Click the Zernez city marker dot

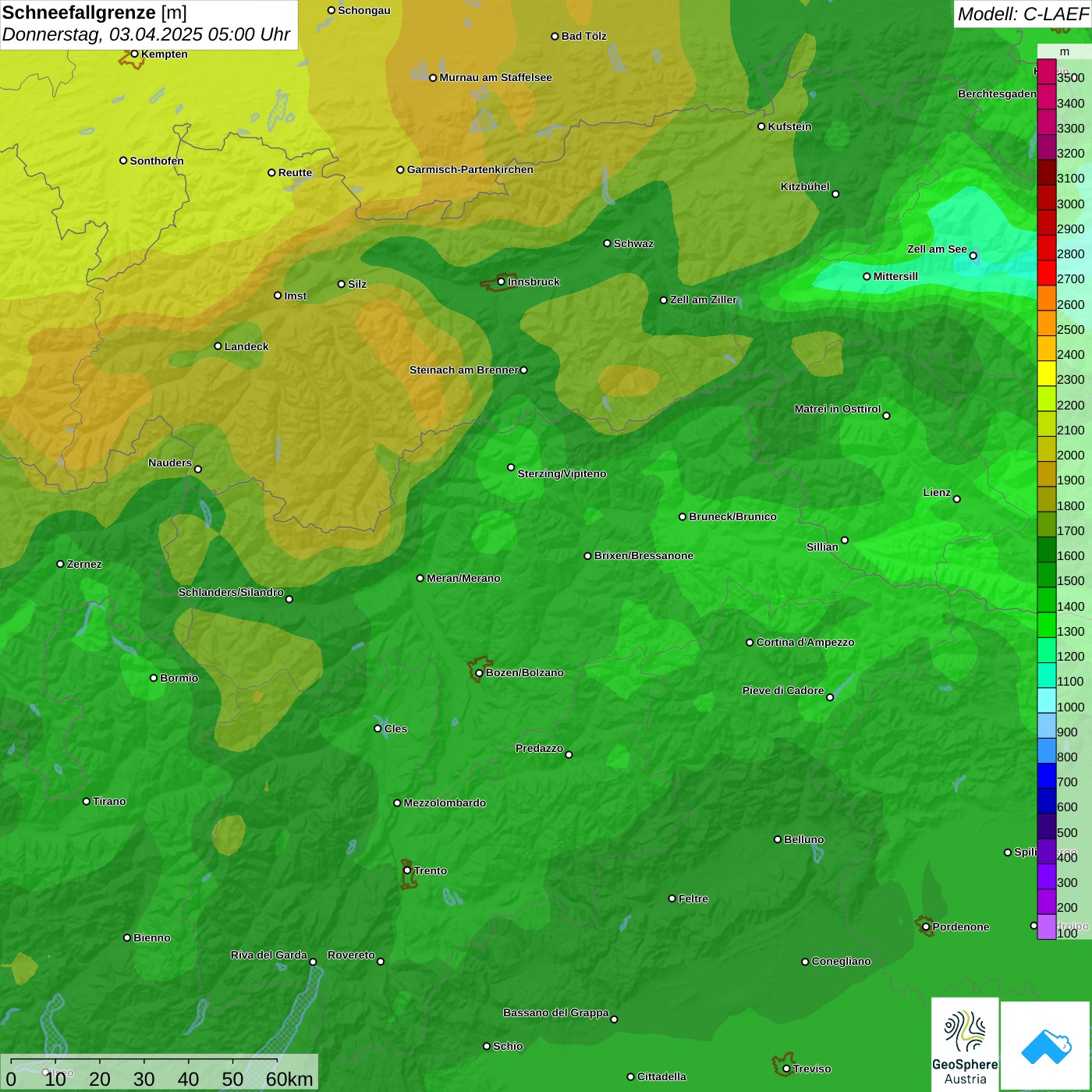(60, 564)
